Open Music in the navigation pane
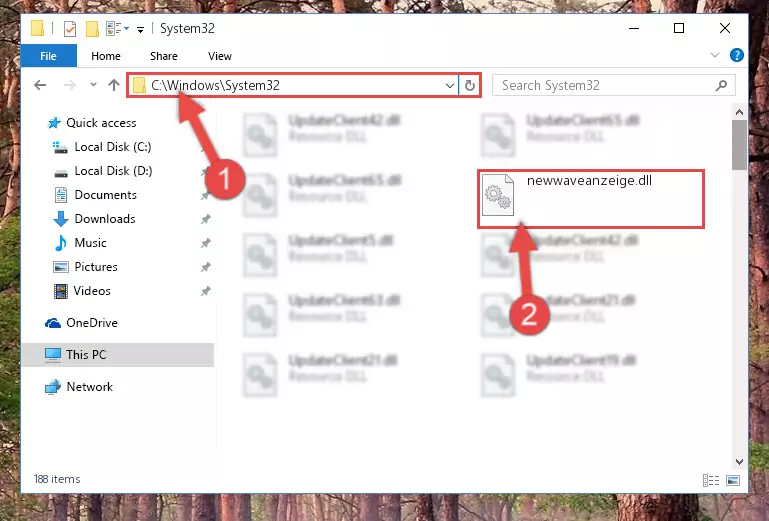The height and width of the screenshot is (521, 769). [90, 243]
